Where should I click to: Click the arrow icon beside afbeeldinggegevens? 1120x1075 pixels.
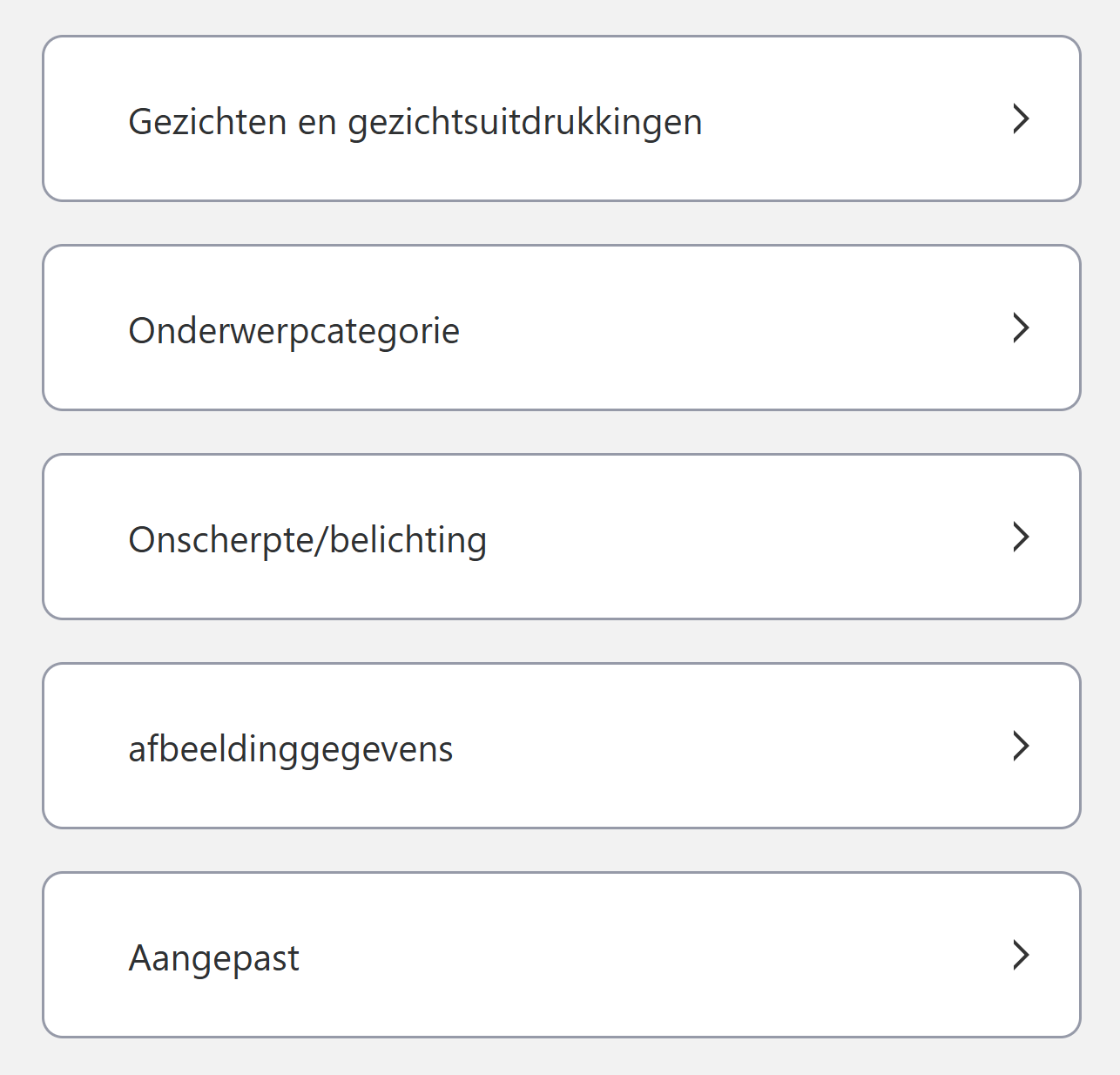coord(1021,746)
